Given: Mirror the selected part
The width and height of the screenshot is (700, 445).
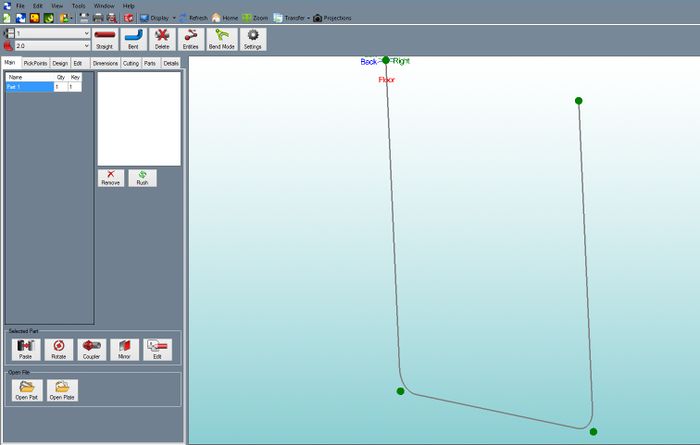Looking at the screenshot, I should [x=125, y=349].
